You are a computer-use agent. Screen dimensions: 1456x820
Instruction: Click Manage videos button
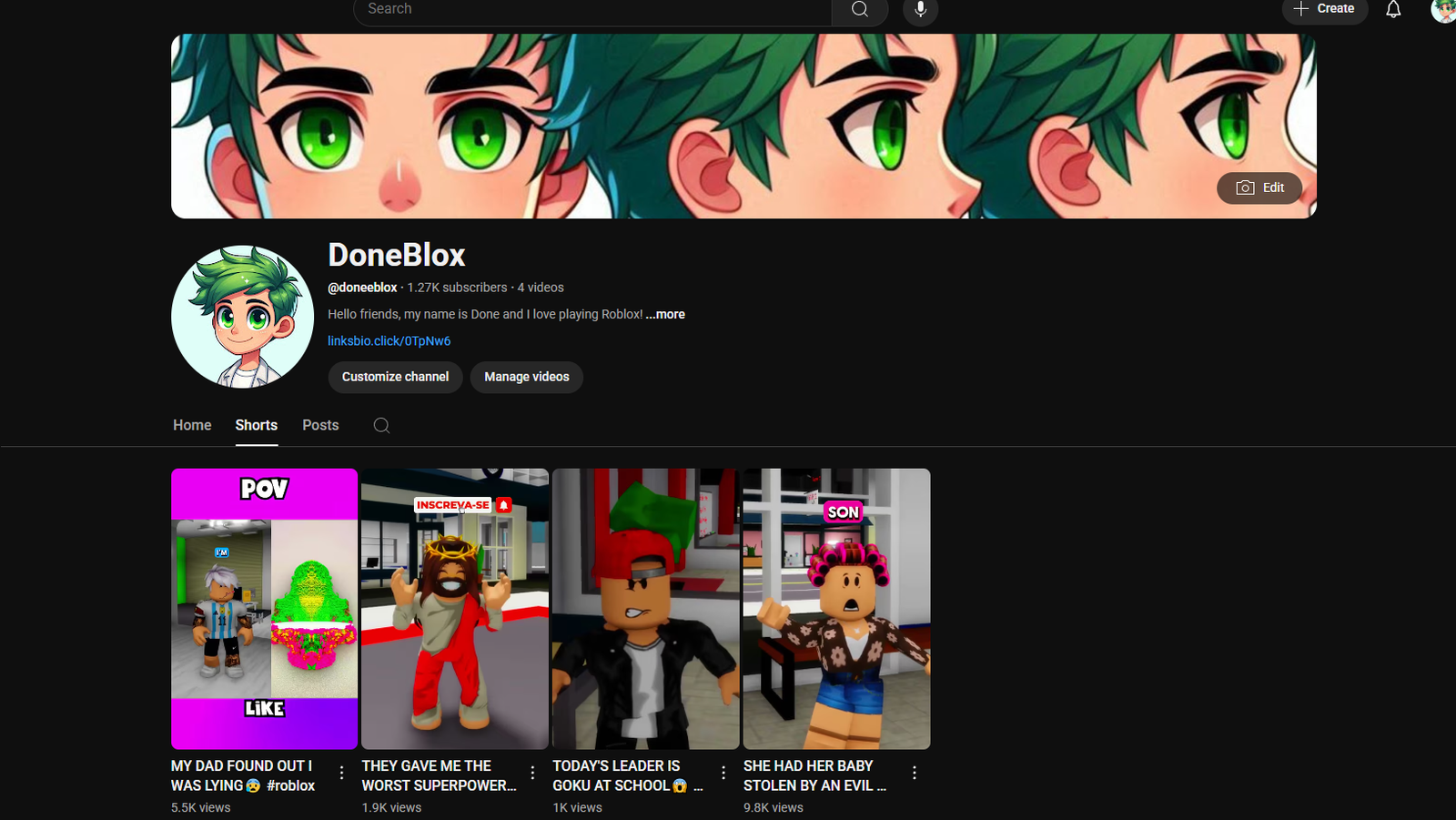tap(526, 377)
